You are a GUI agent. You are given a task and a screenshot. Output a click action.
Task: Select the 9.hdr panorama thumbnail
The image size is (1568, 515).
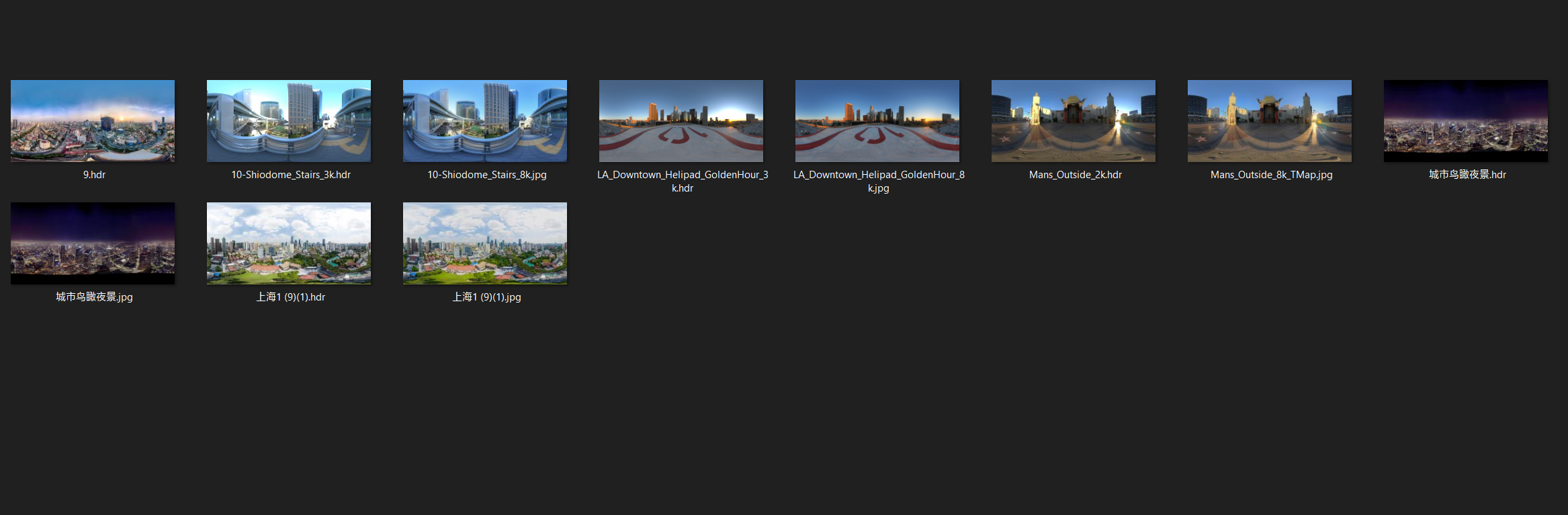93,121
